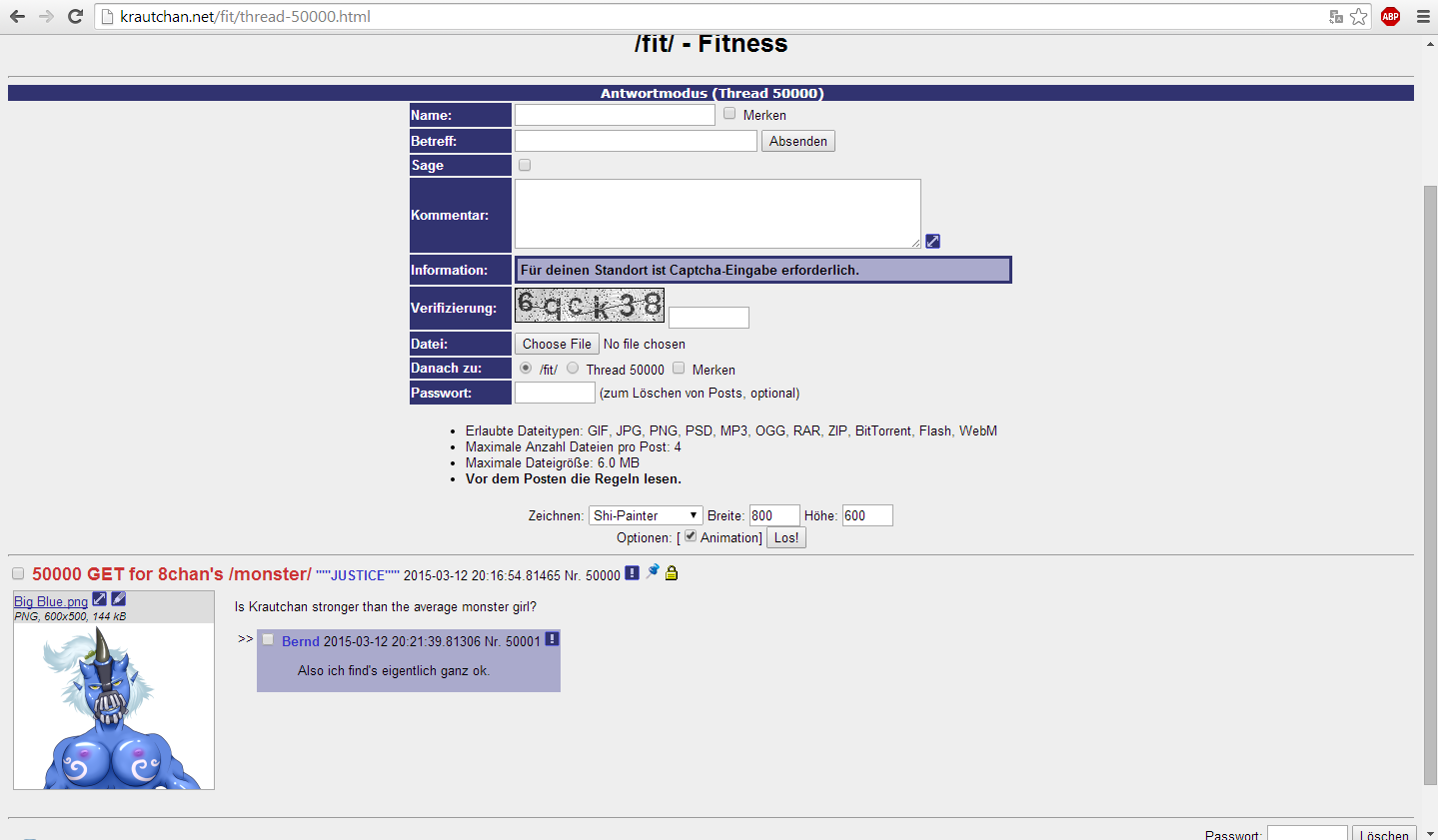This screenshot has width=1438, height=840.
Task: Click 'Vor dem Posten die Regeln lesen.' text
Action: click(x=574, y=478)
